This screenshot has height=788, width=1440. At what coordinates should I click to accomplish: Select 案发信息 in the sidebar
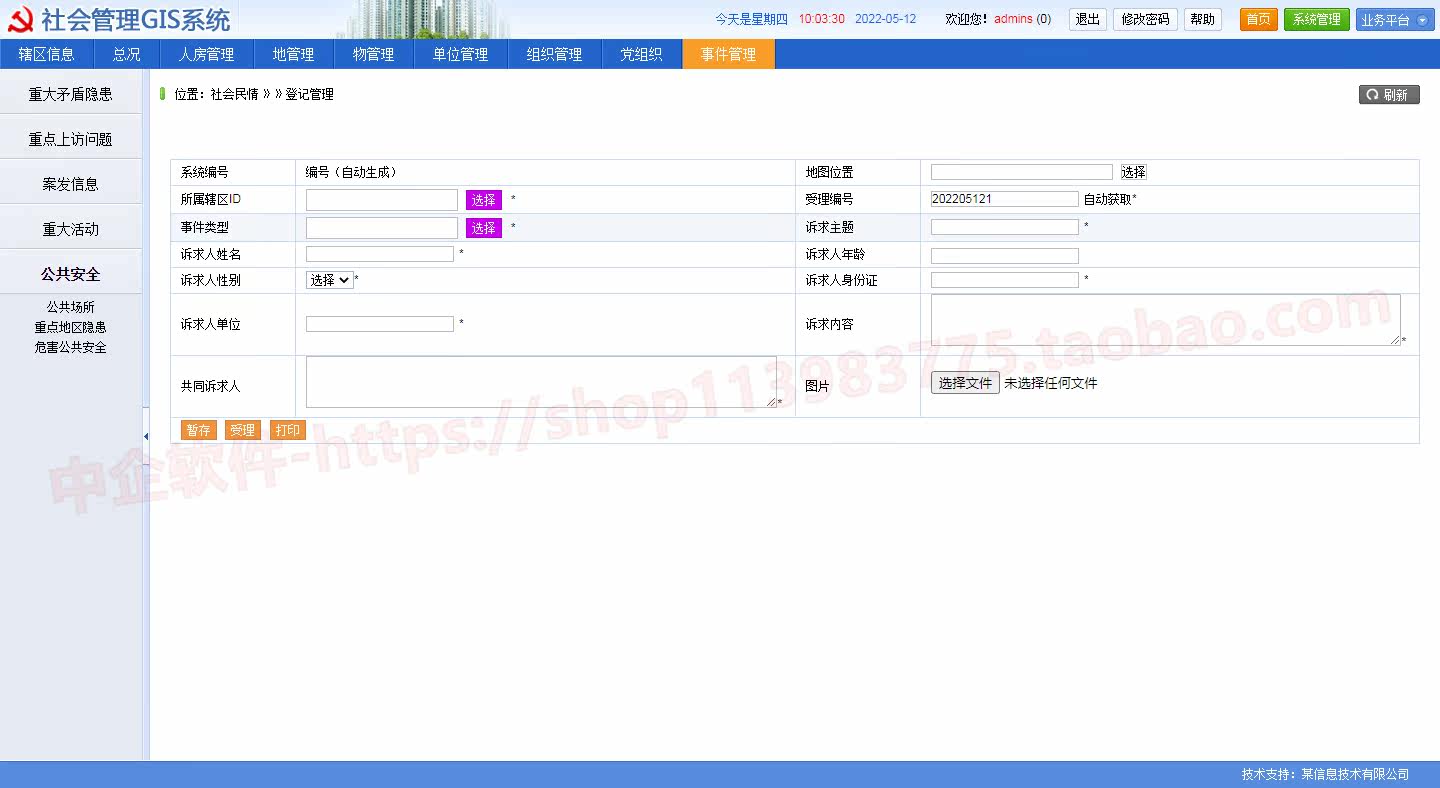(x=71, y=184)
